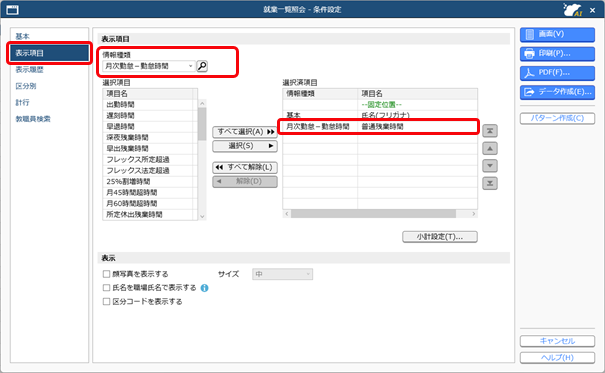Click the AI assistant cloud icon
The width and height of the screenshot is (605, 373).
[x=572, y=10]
